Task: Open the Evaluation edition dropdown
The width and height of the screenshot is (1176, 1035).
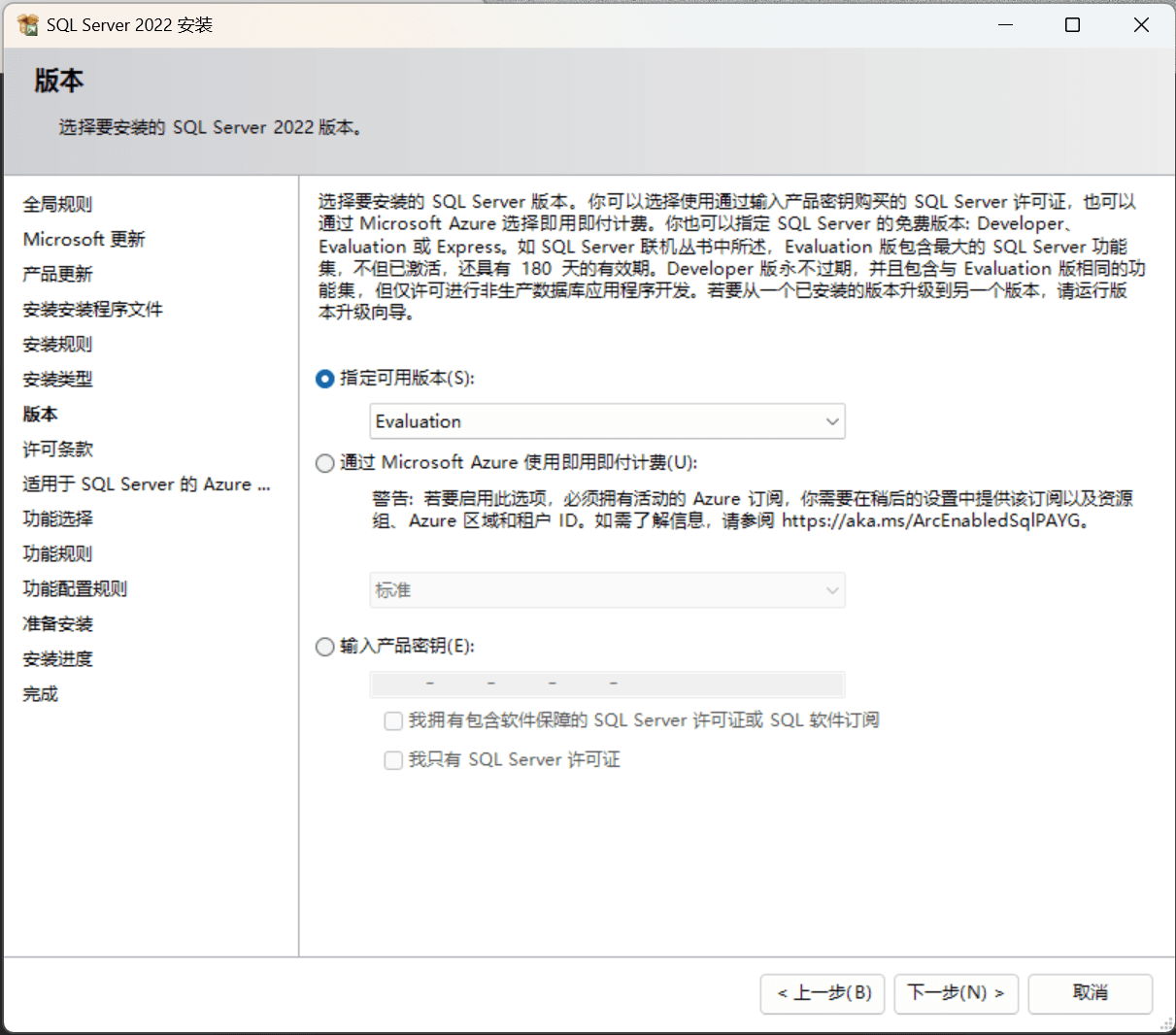Action: pos(608,421)
